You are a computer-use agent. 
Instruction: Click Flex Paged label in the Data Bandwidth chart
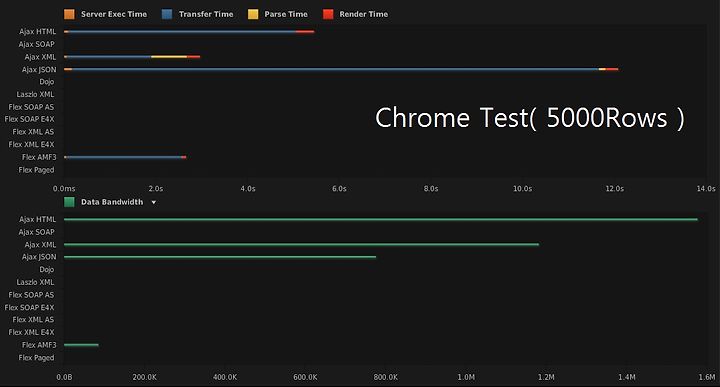(x=36, y=358)
